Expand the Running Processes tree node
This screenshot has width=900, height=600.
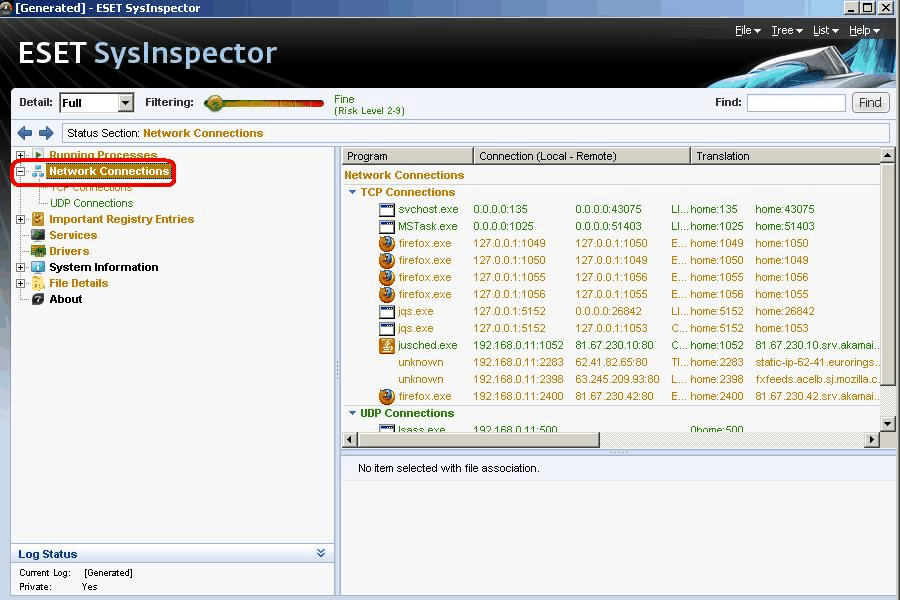(21, 155)
